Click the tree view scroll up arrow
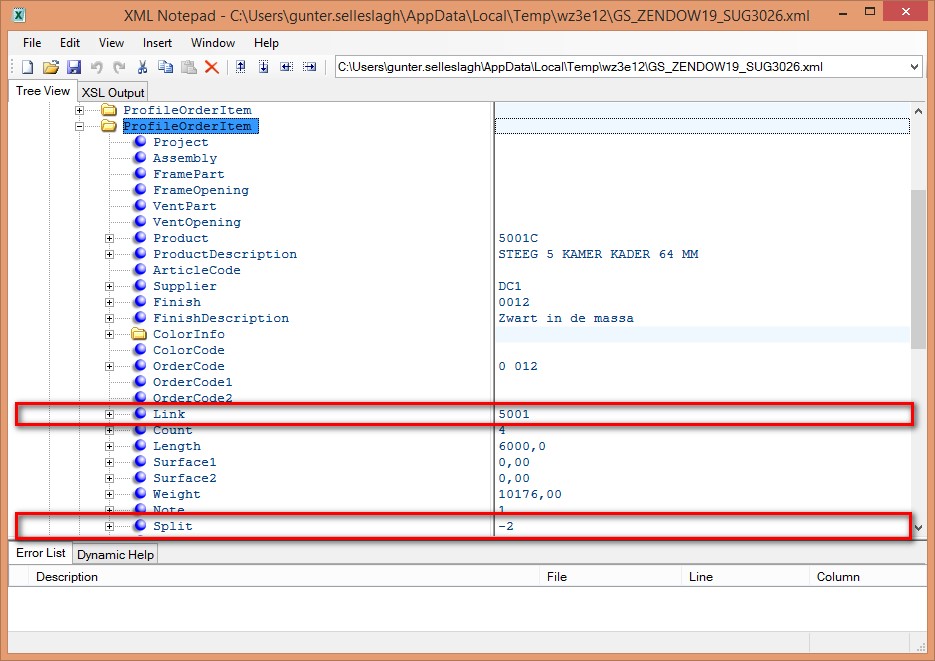Viewport: 935px width, 661px height. [x=918, y=111]
